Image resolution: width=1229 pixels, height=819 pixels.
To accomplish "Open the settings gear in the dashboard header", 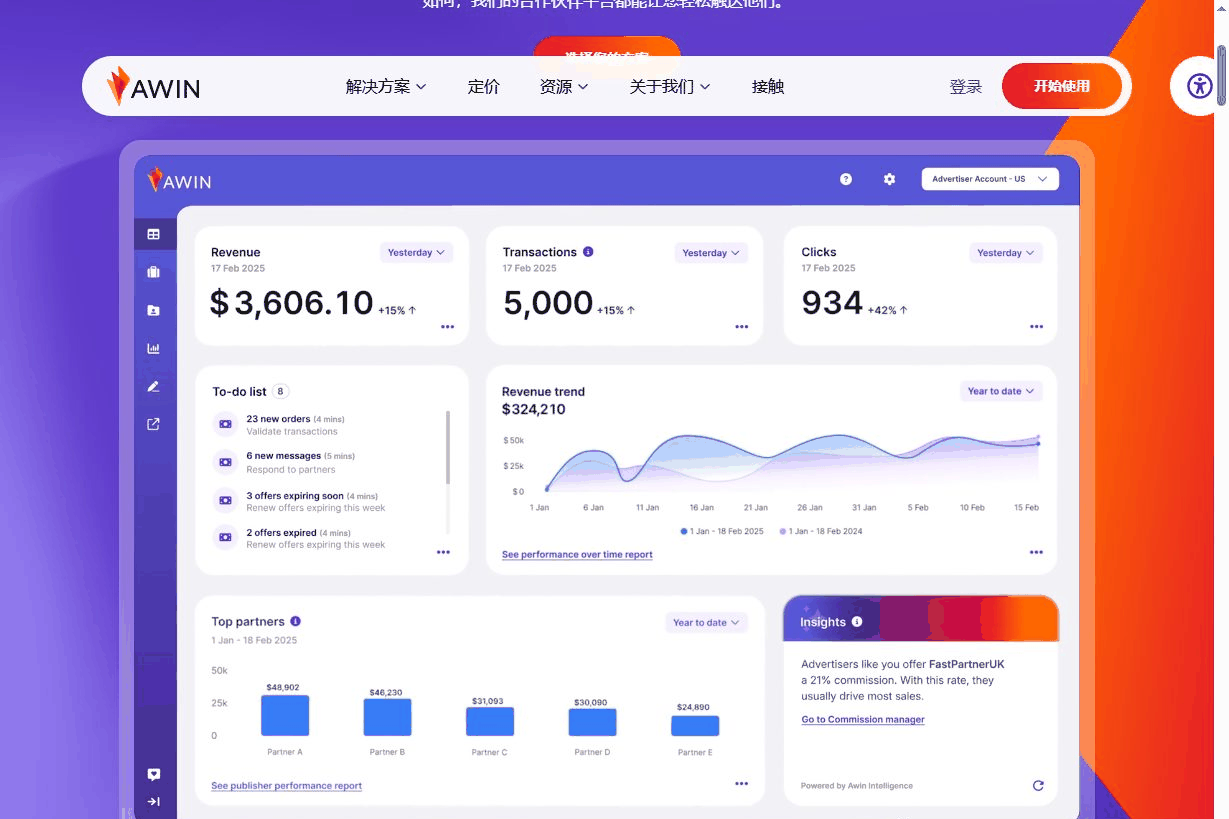I will tap(889, 179).
